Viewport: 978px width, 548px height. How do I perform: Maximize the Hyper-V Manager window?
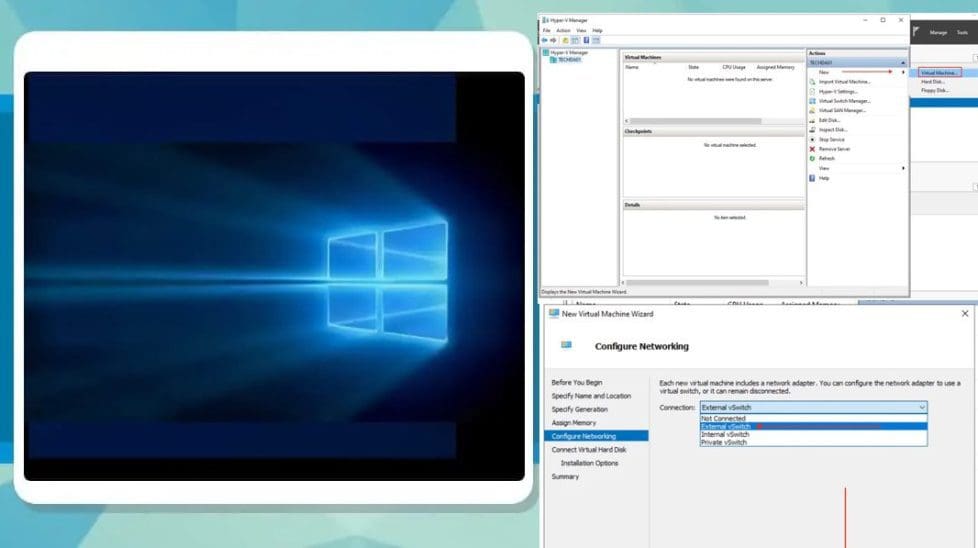point(883,20)
